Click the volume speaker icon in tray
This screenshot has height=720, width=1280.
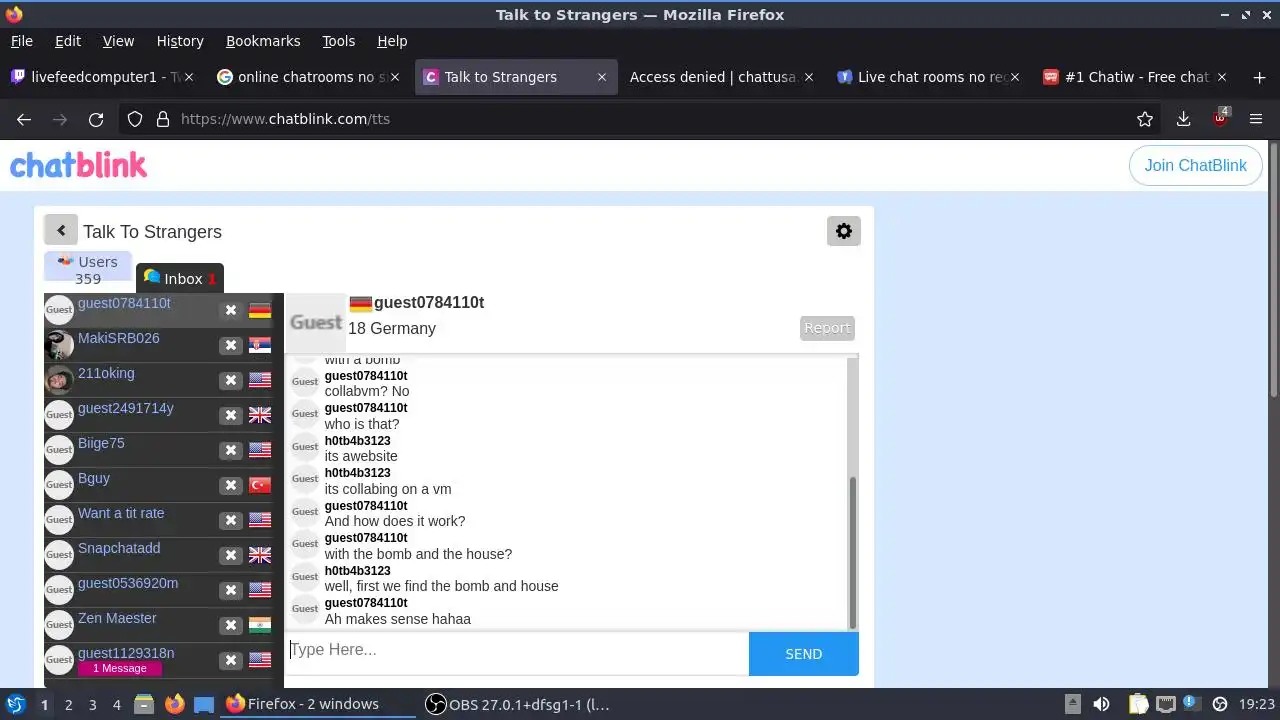point(1102,704)
